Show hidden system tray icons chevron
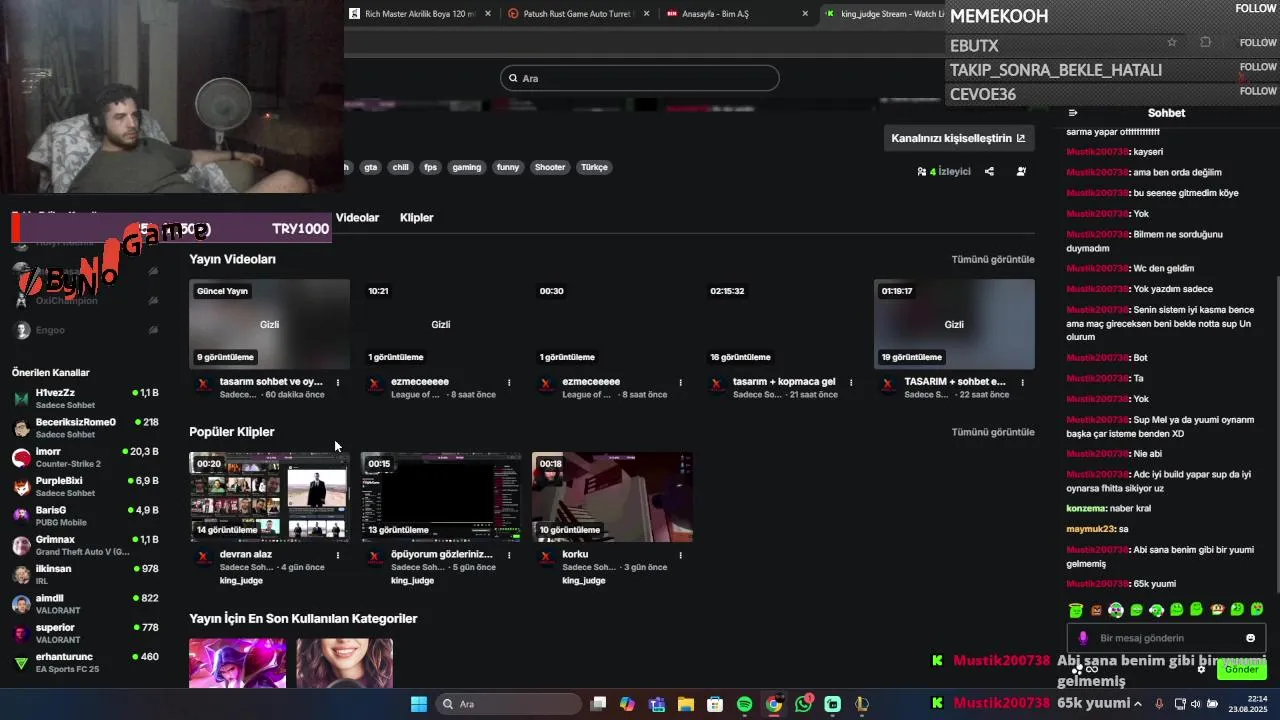The height and width of the screenshot is (720, 1280). pos(1140,704)
